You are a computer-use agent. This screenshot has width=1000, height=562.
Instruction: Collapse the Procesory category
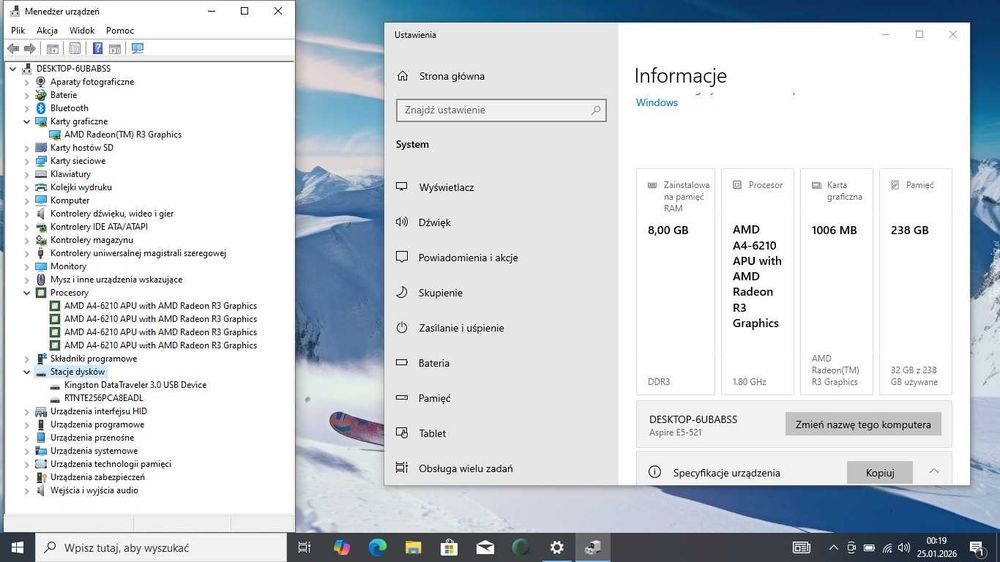pos(27,293)
